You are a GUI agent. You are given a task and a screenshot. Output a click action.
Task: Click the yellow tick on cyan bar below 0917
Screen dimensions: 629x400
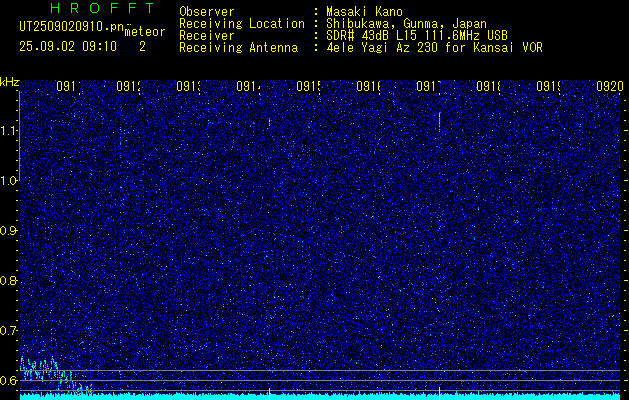440,393
